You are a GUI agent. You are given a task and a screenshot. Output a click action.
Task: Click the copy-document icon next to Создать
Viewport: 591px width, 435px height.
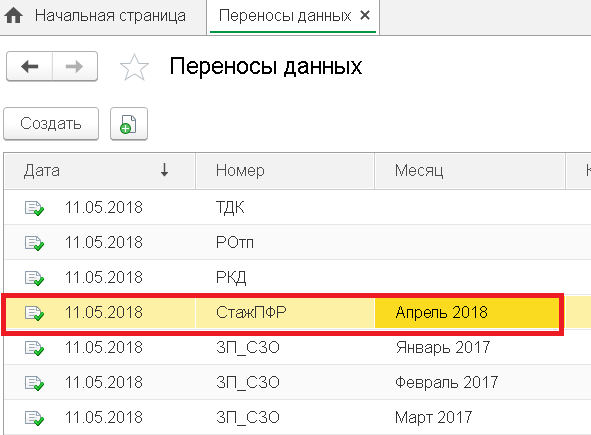point(129,124)
